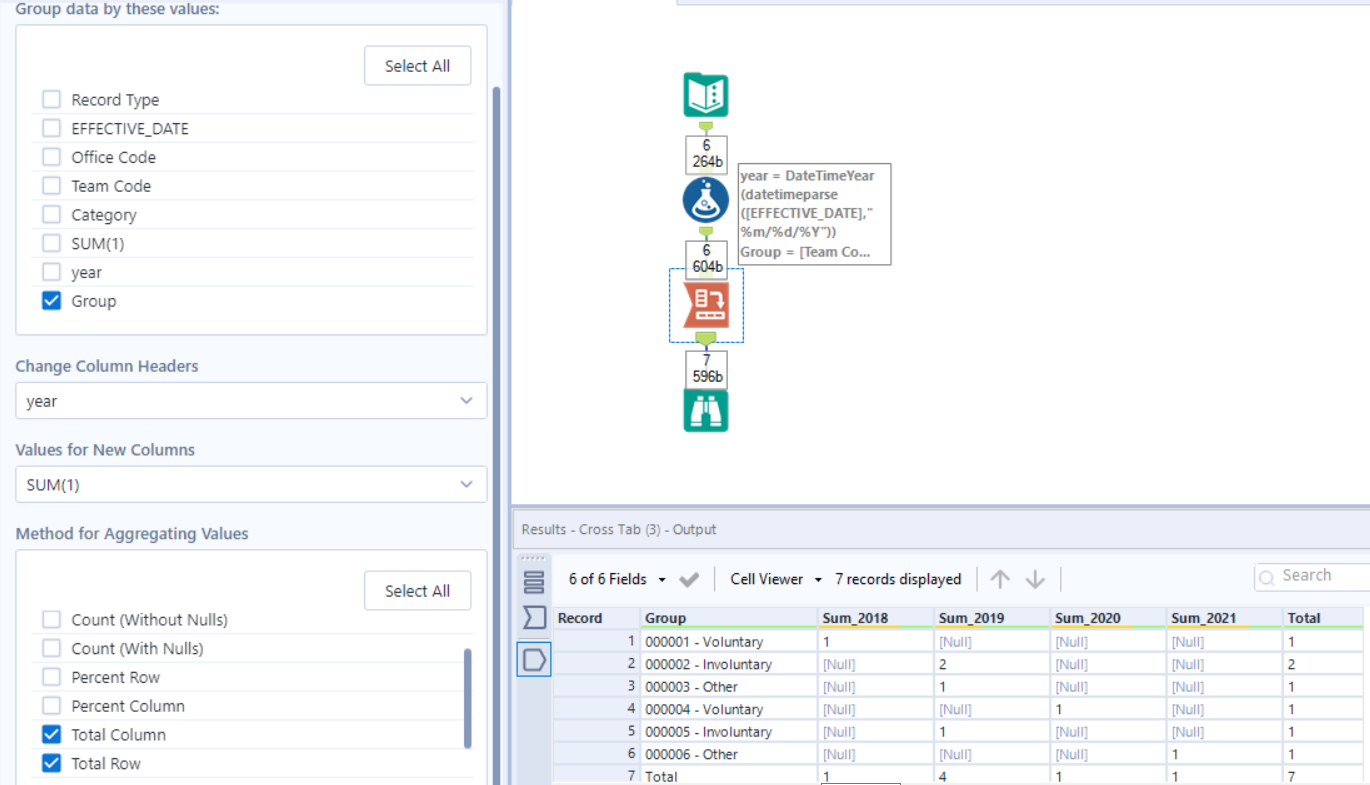Select the Cross Tab tool on the canvas
The height and width of the screenshot is (785, 1370).
[x=705, y=305]
